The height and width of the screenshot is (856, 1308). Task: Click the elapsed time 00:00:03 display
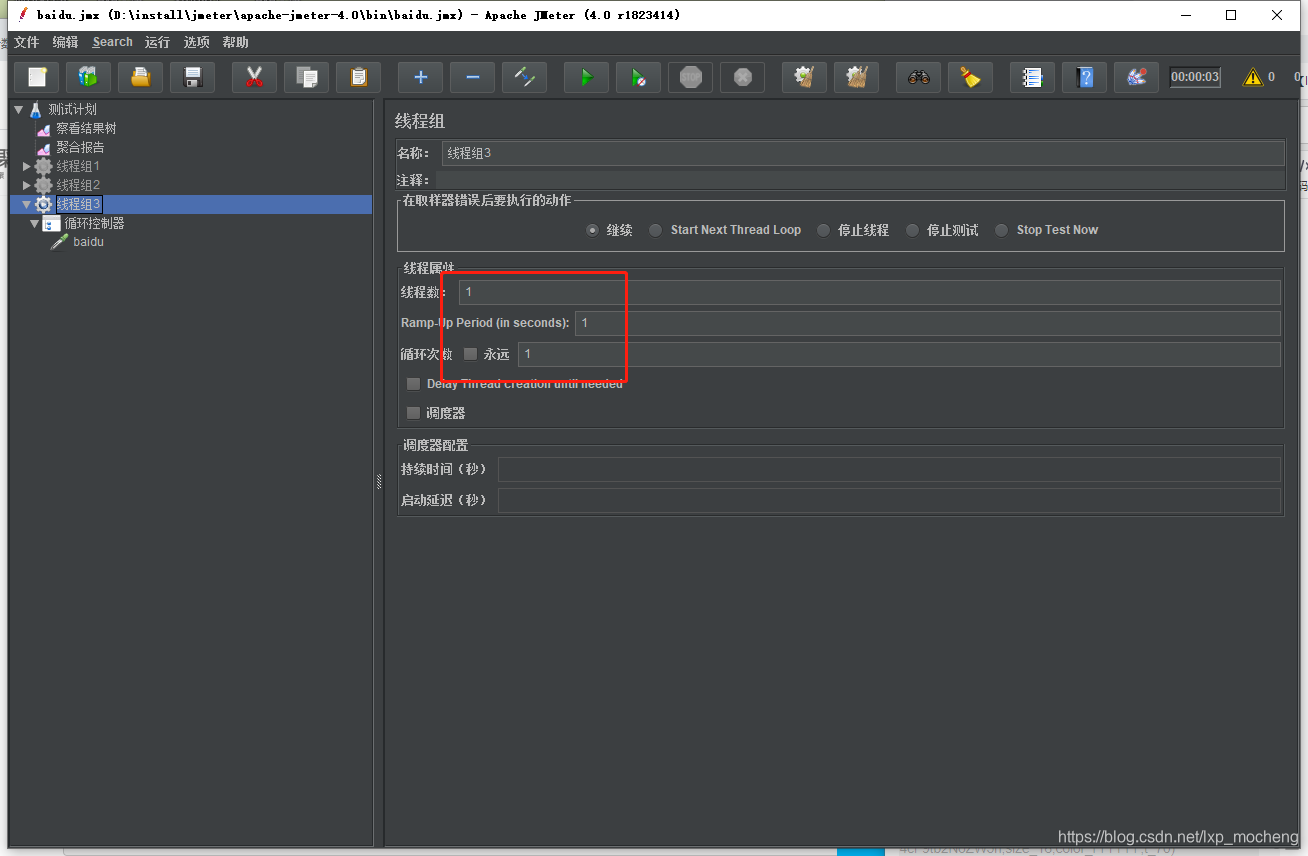pyautogui.click(x=1195, y=77)
